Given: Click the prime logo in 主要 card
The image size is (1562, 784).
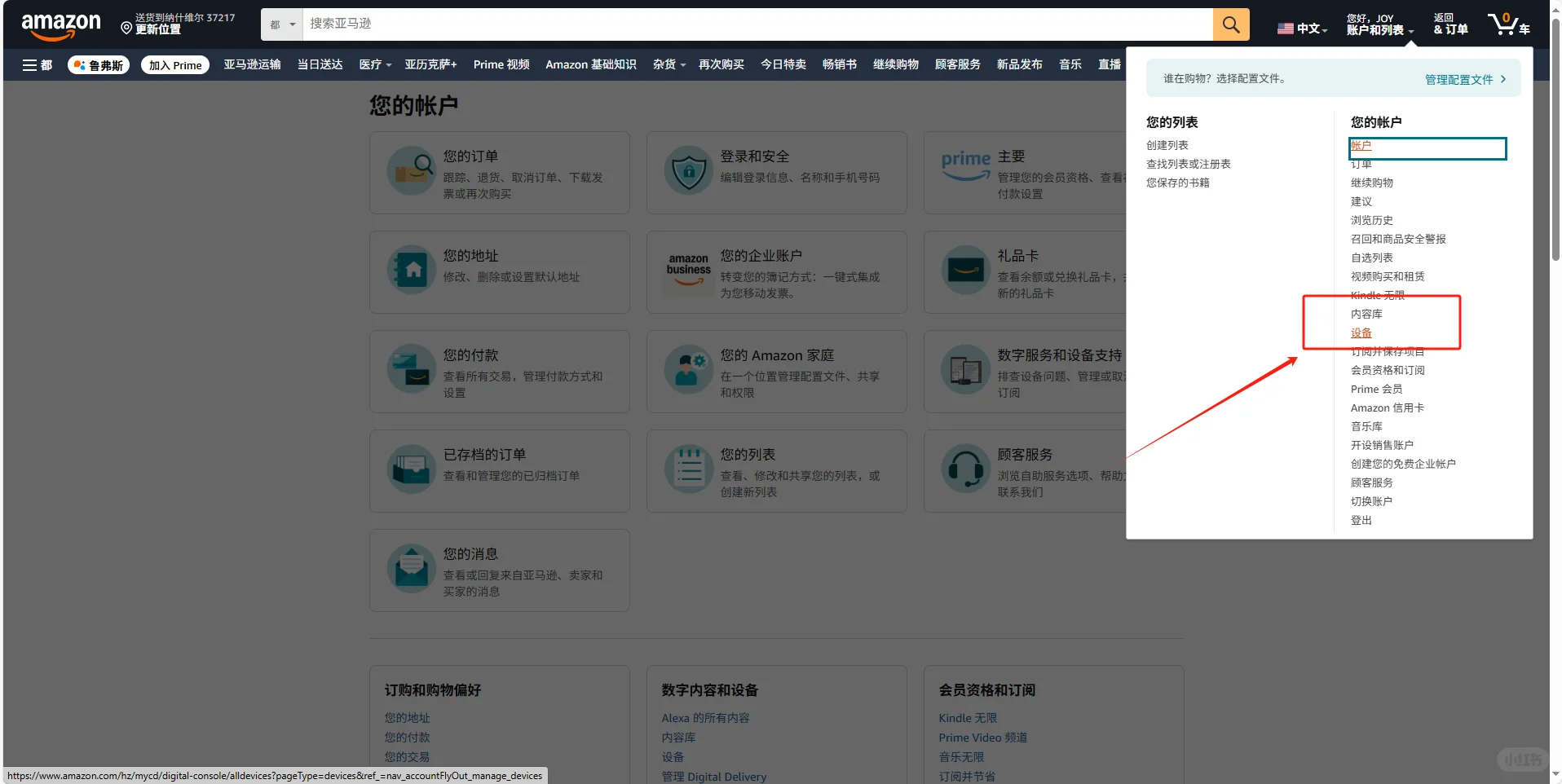Looking at the screenshot, I should (x=966, y=165).
